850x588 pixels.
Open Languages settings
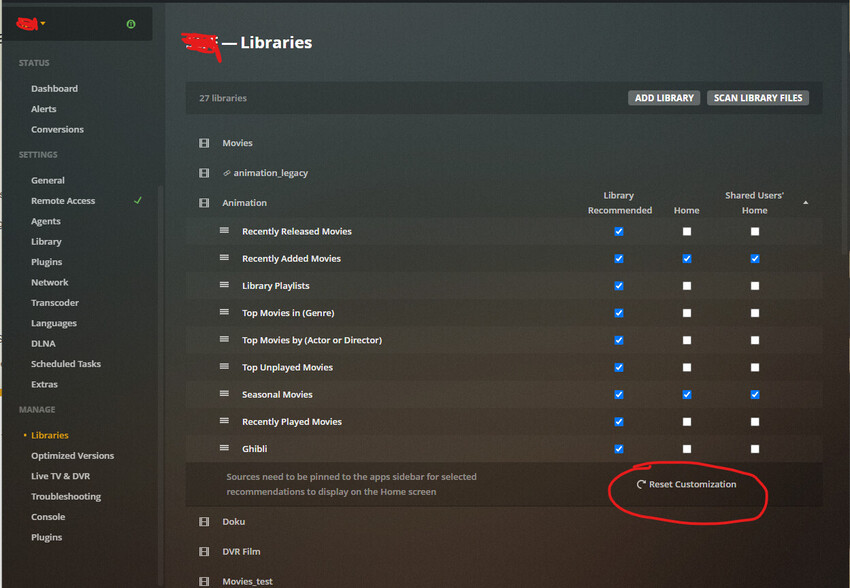[x=54, y=323]
